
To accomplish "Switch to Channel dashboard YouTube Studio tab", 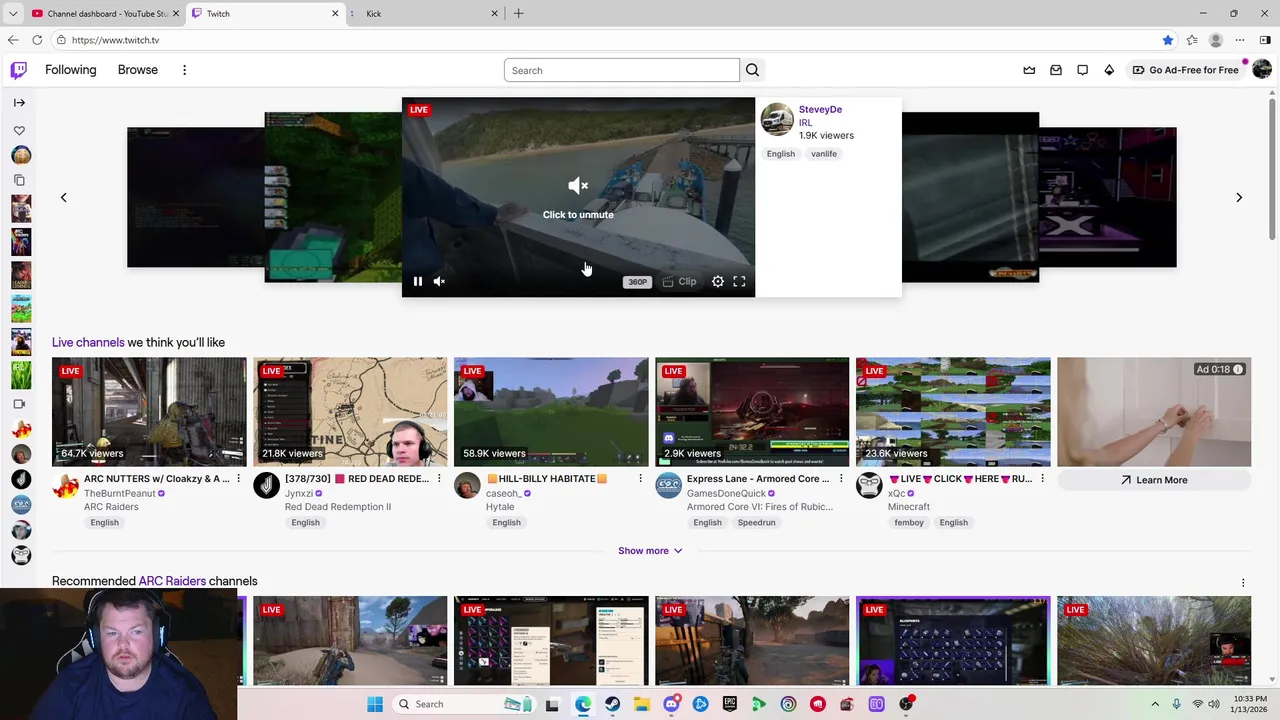I will 107,13.
